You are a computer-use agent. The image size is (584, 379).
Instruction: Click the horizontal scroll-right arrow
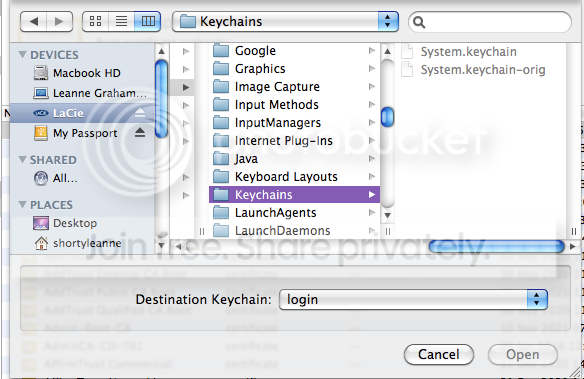pyautogui.click(x=573, y=246)
